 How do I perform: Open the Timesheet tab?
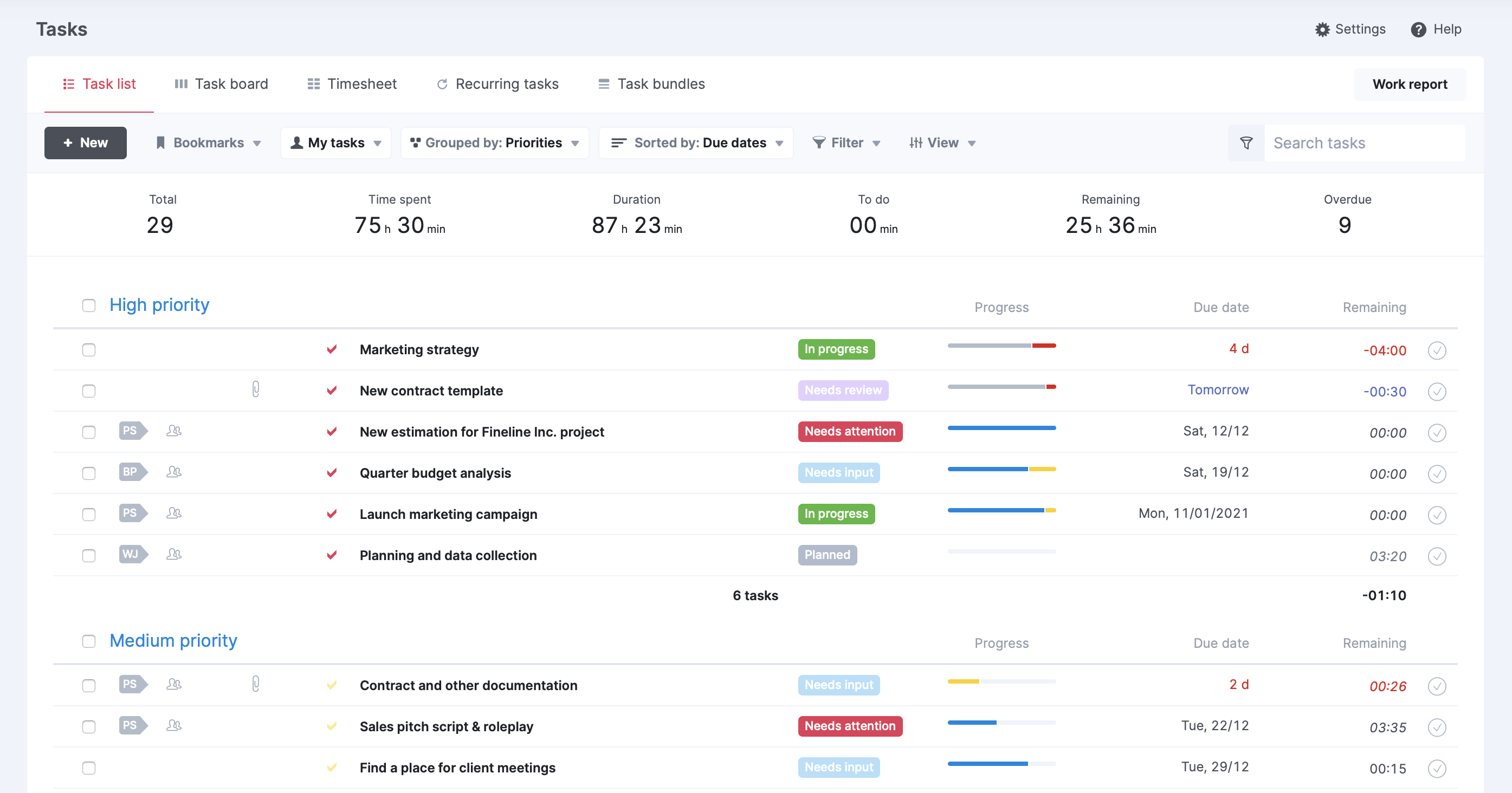[x=352, y=84]
